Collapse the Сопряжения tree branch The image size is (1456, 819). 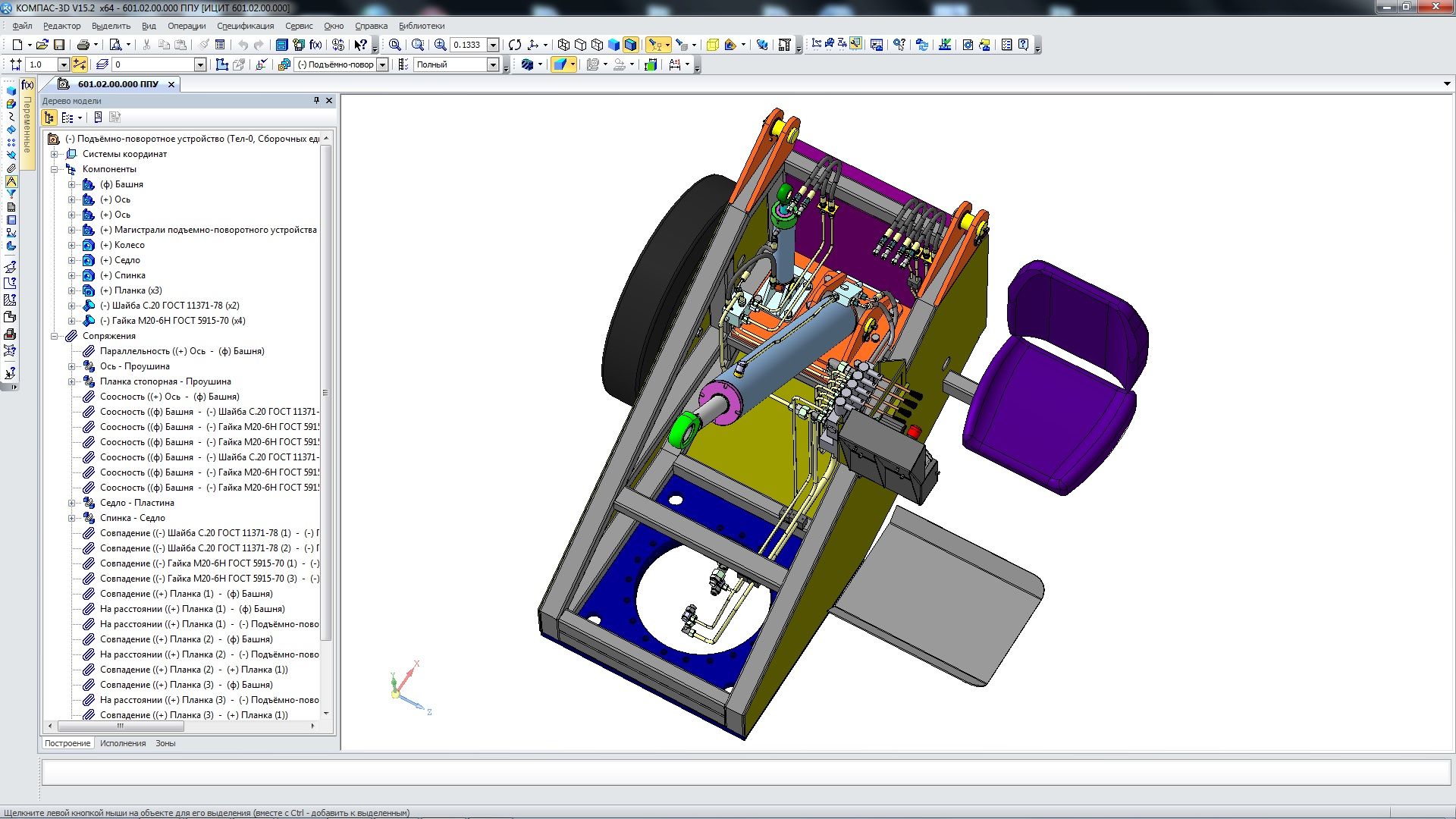tap(55, 336)
